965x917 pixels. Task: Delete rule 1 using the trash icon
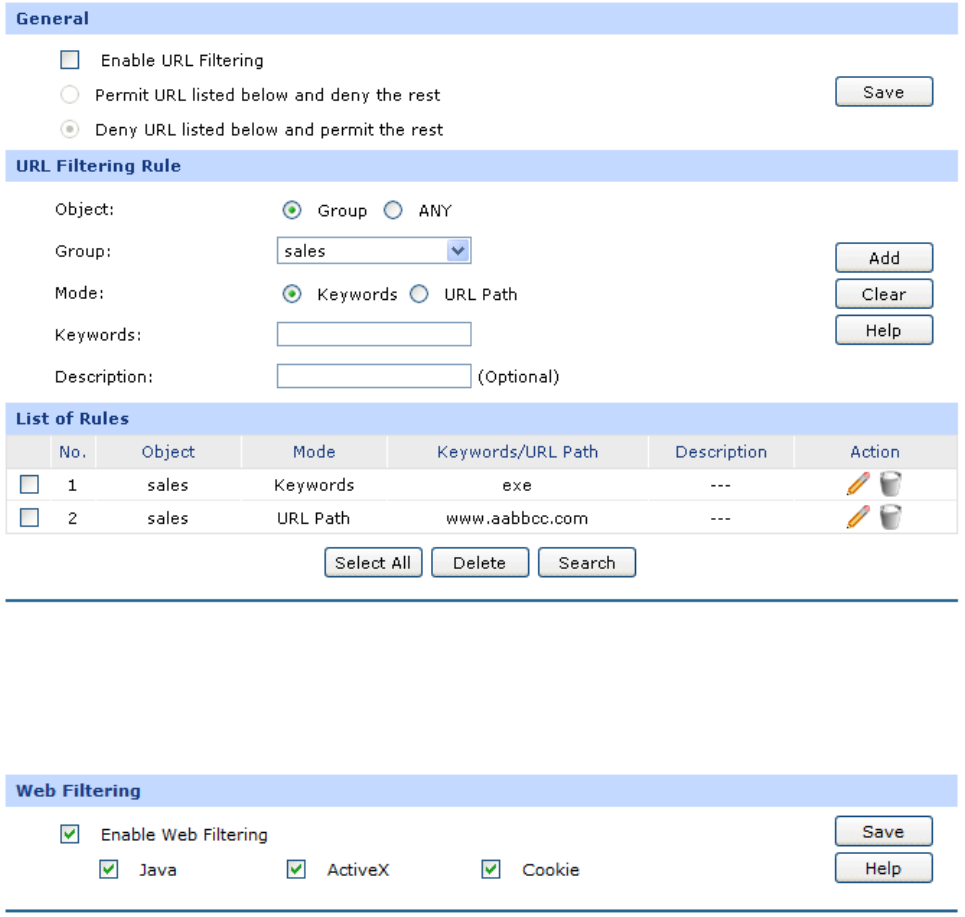point(890,484)
